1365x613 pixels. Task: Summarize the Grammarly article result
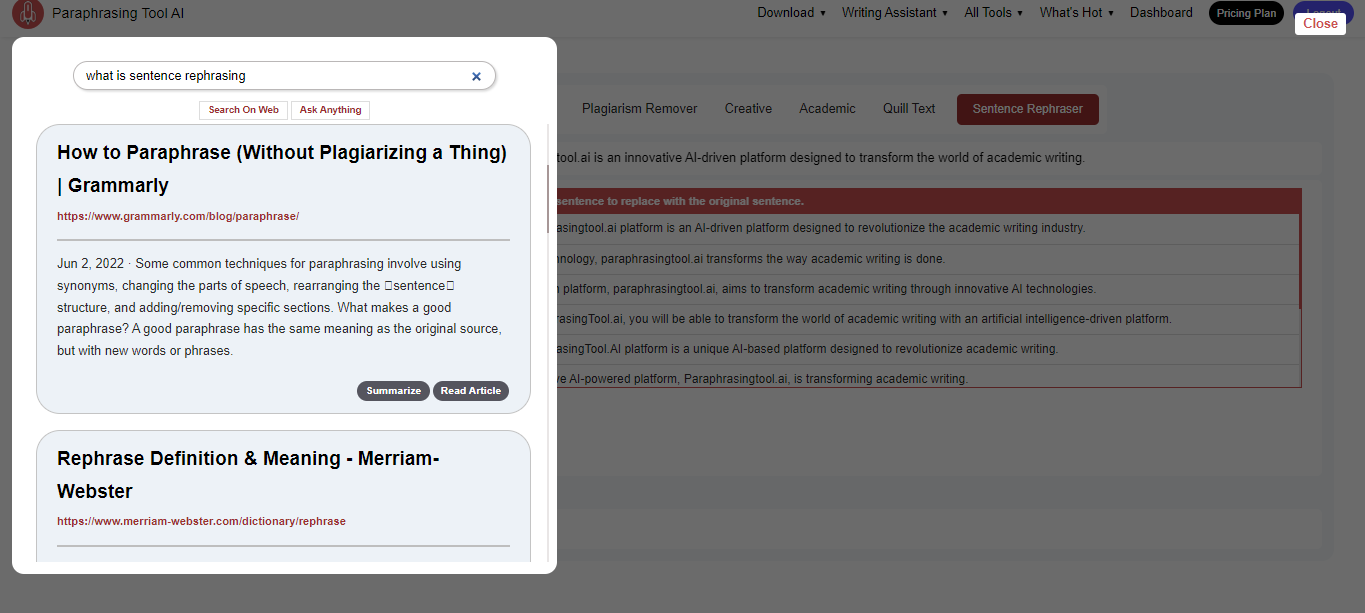(x=393, y=391)
